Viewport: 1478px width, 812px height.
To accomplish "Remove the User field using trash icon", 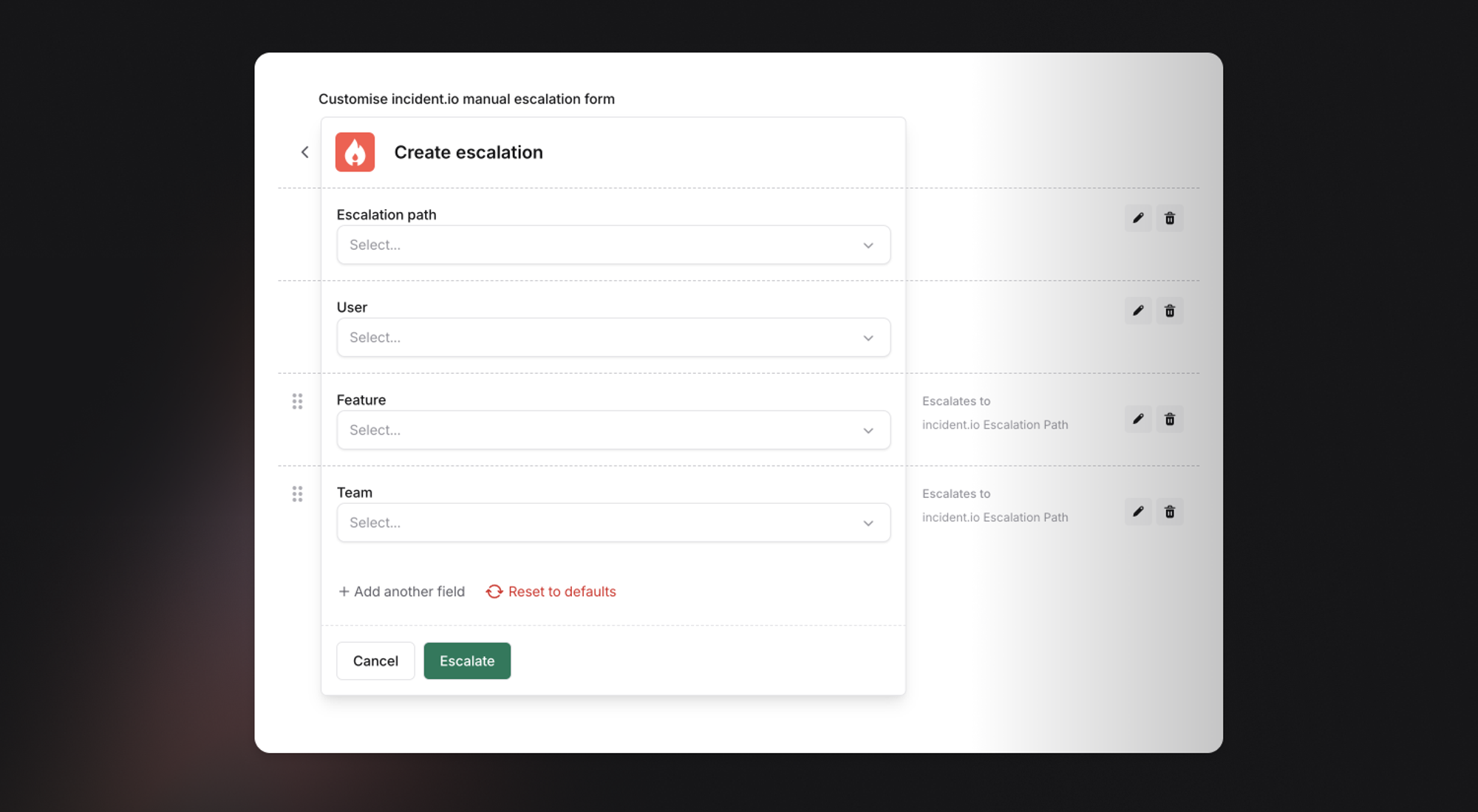I will [x=1169, y=311].
